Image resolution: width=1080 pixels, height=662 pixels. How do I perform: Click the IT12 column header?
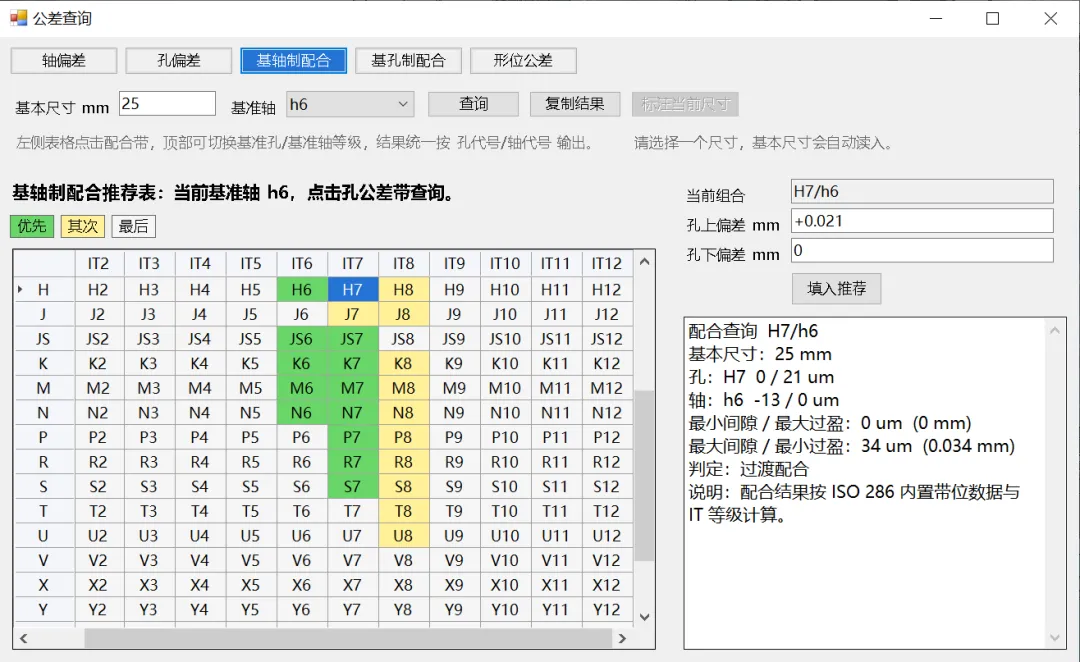click(607, 264)
